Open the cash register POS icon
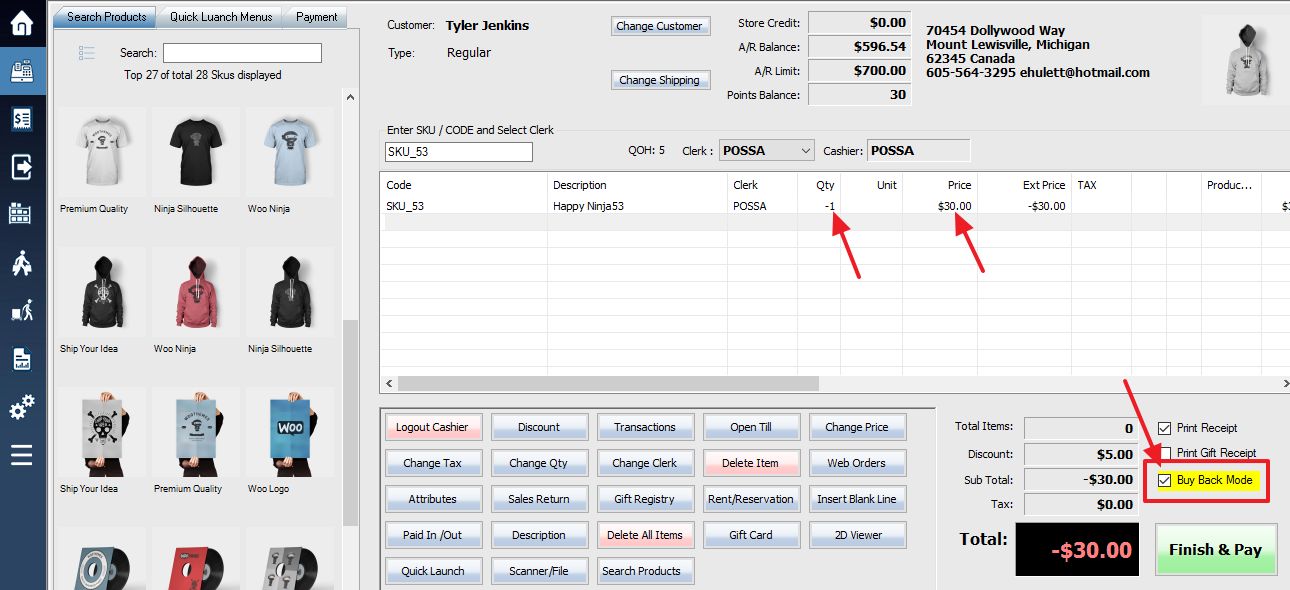 [x=22, y=71]
